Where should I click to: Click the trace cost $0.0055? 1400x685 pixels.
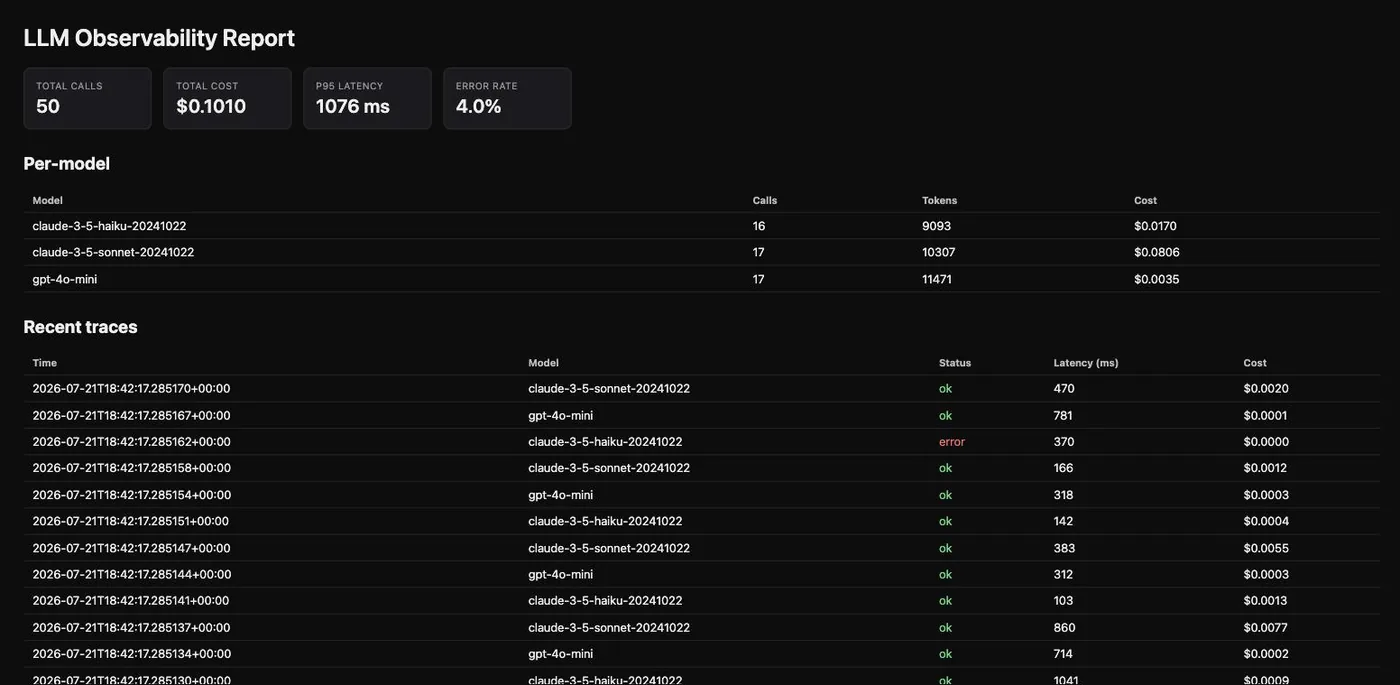point(1266,548)
